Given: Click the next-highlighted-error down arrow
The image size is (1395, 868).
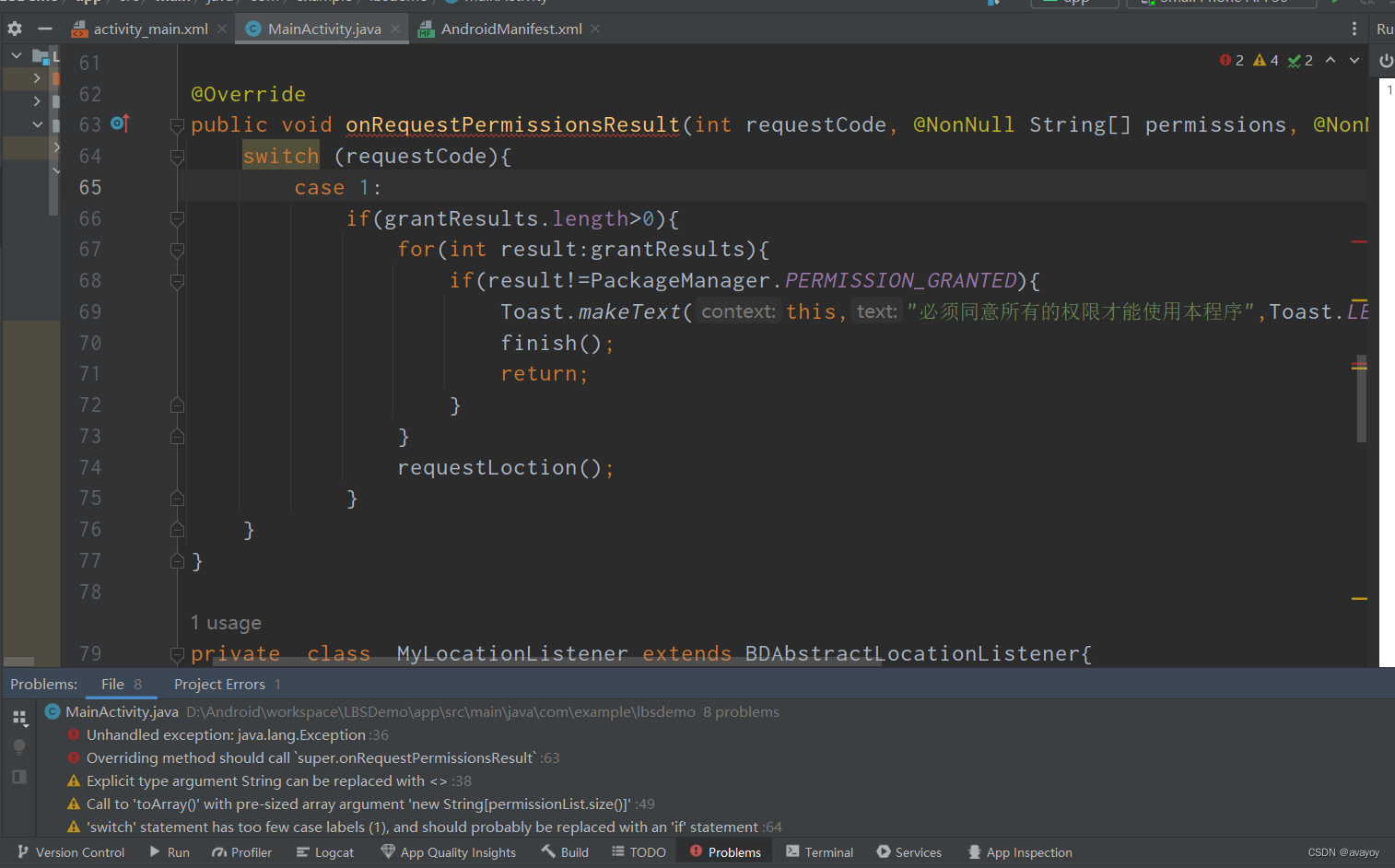Looking at the screenshot, I should click(x=1354, y=60).
